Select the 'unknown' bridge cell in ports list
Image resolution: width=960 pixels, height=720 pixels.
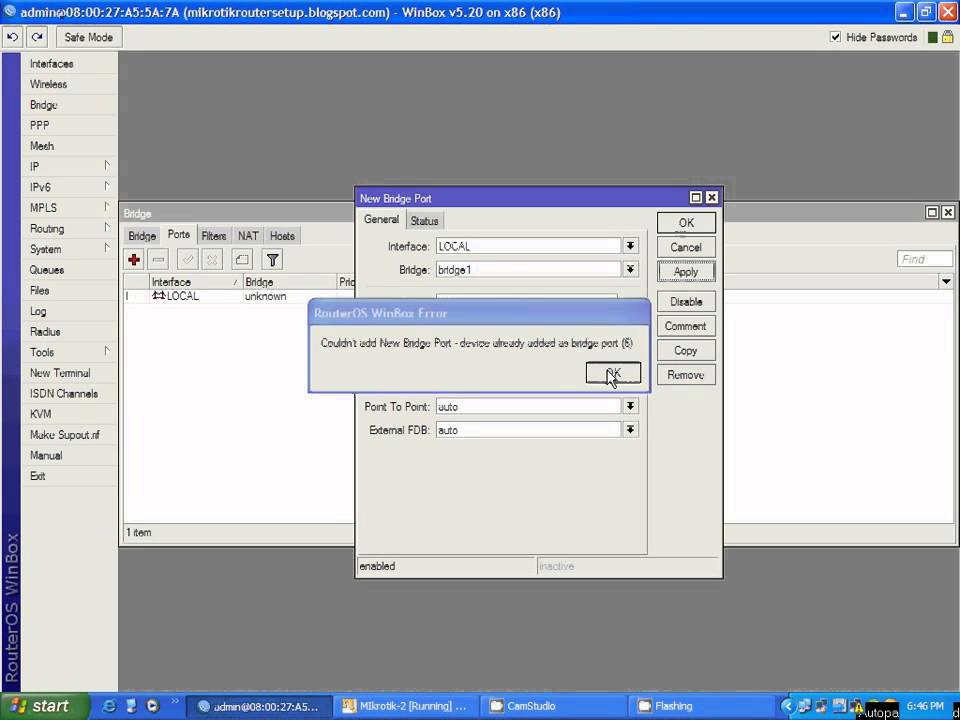[x=266, y=296]
